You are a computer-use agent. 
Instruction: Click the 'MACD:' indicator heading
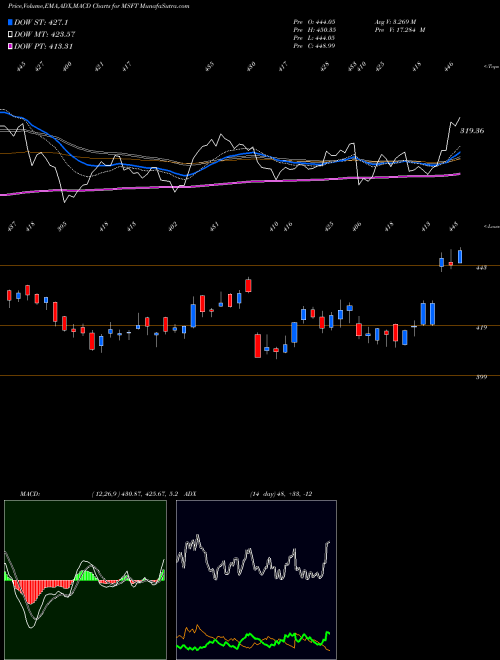coord(29,494)
